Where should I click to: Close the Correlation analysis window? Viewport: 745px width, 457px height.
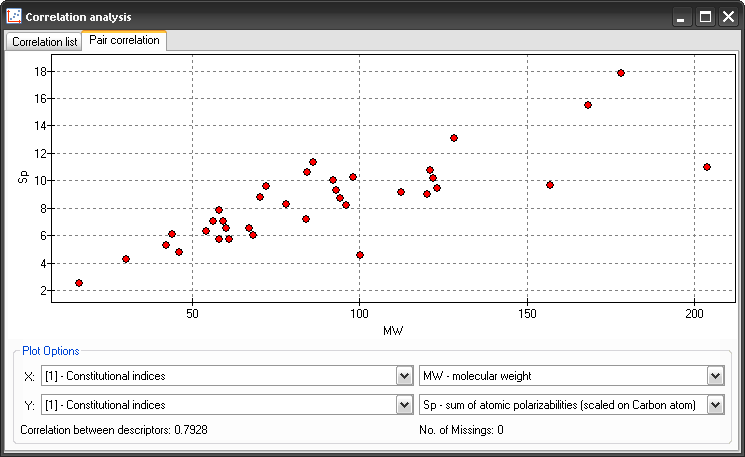click(728, 17)
